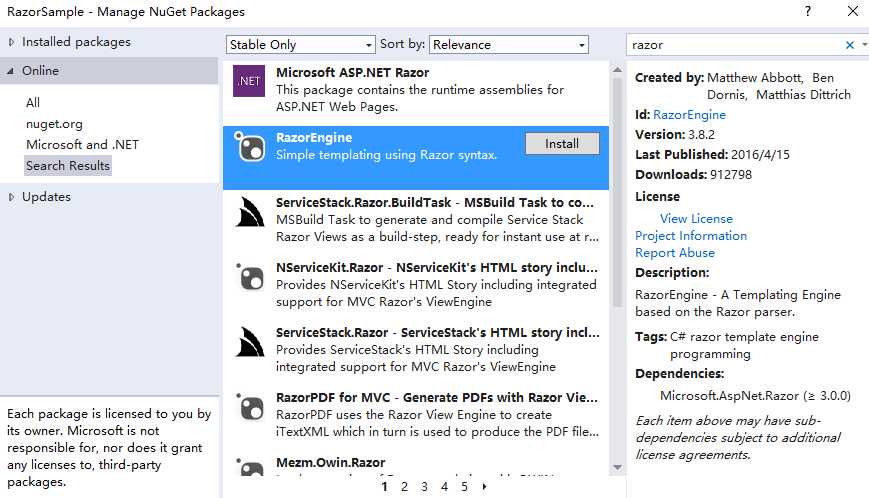The width and height of the screenshot is (869, 498).
Task: Go to results page 4
Action: pos(444,486)
